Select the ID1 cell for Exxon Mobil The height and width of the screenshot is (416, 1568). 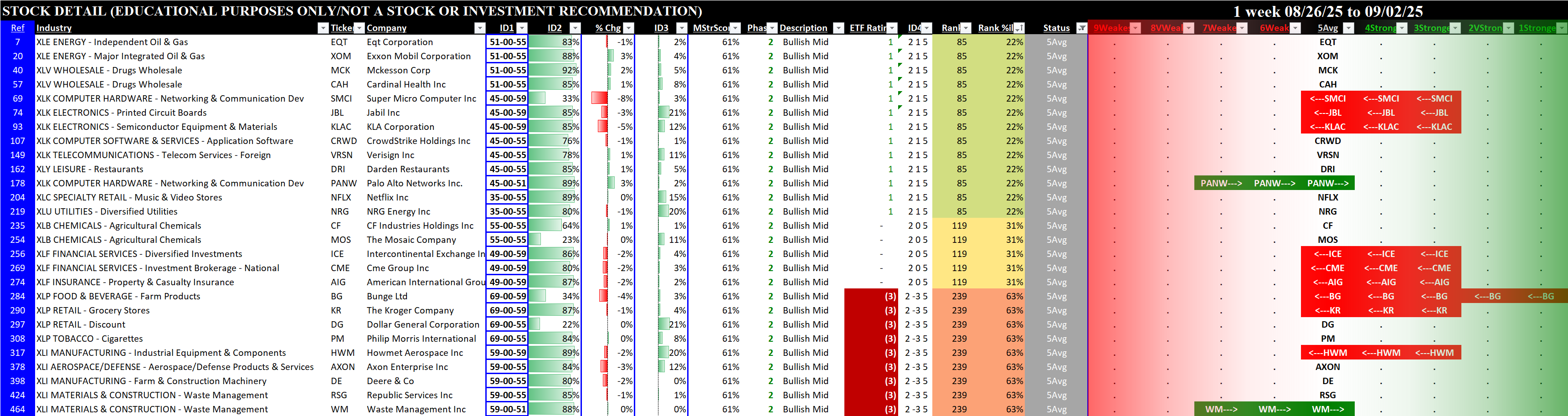(507, 56)
